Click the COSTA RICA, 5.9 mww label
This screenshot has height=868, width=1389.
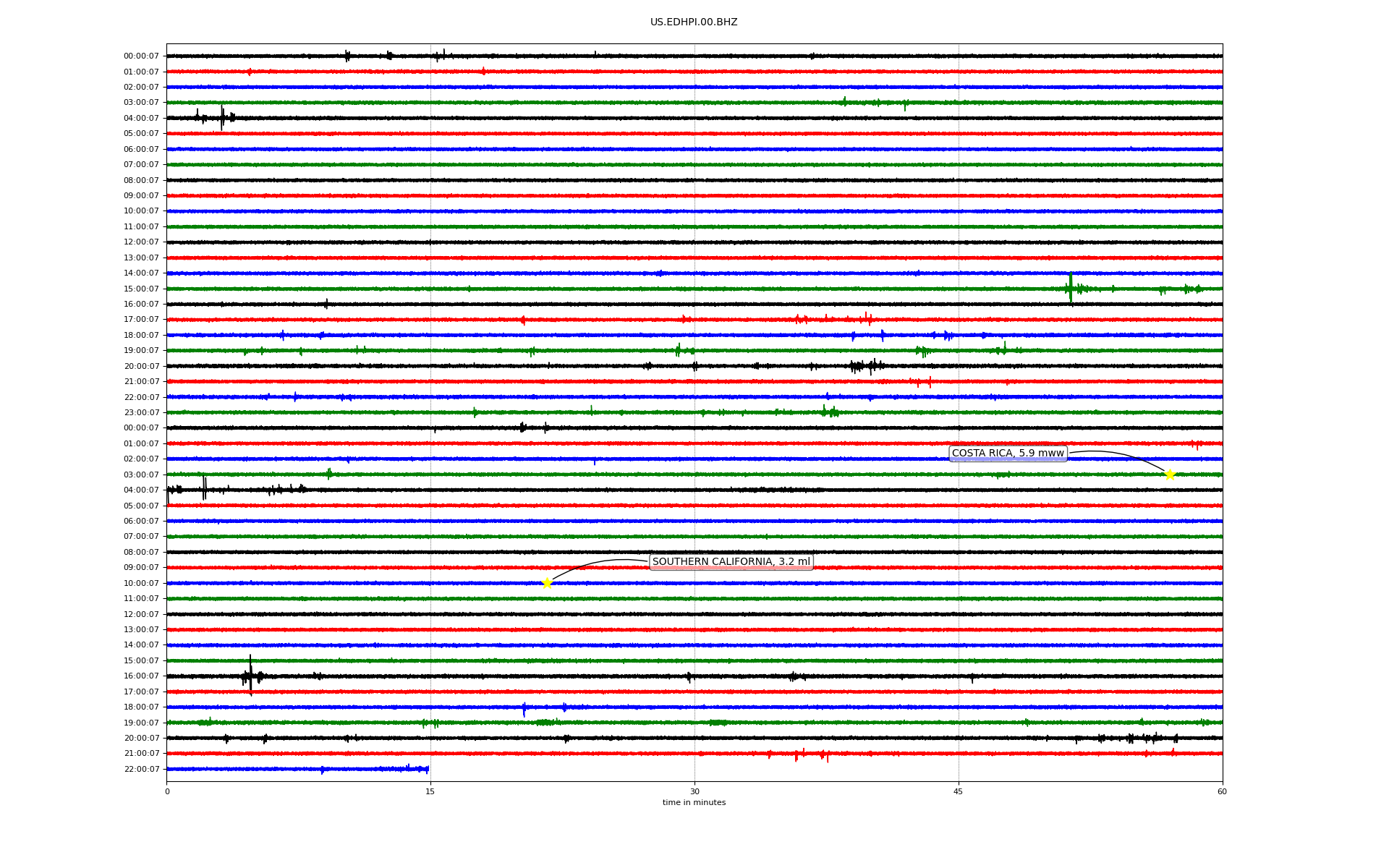pos(1008,454)
